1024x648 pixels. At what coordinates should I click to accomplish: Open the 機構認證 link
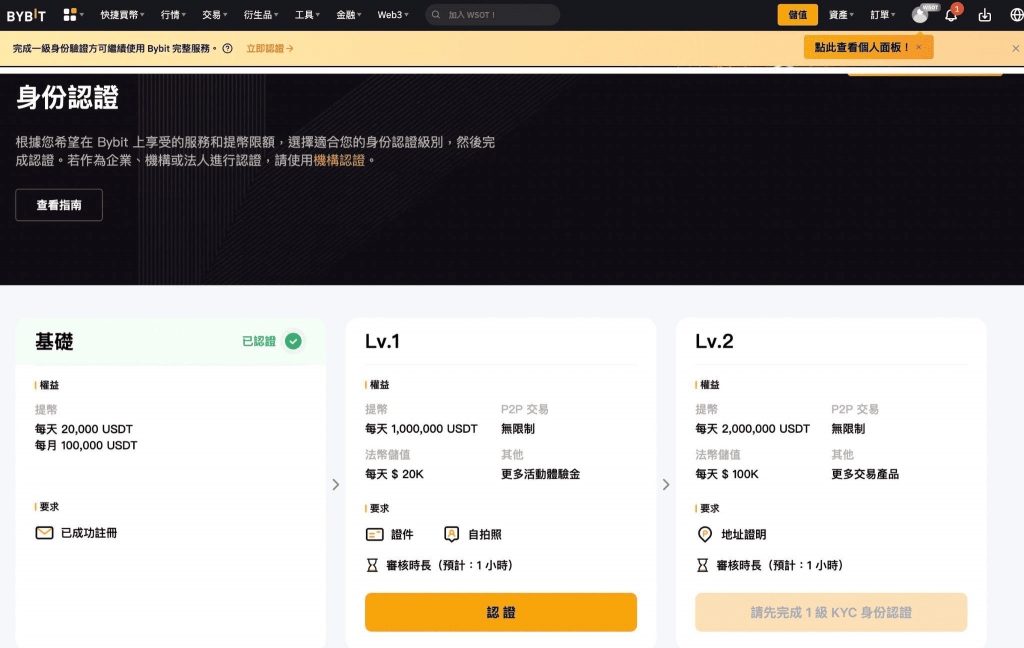pyautogui.click(x=339, y=160)
